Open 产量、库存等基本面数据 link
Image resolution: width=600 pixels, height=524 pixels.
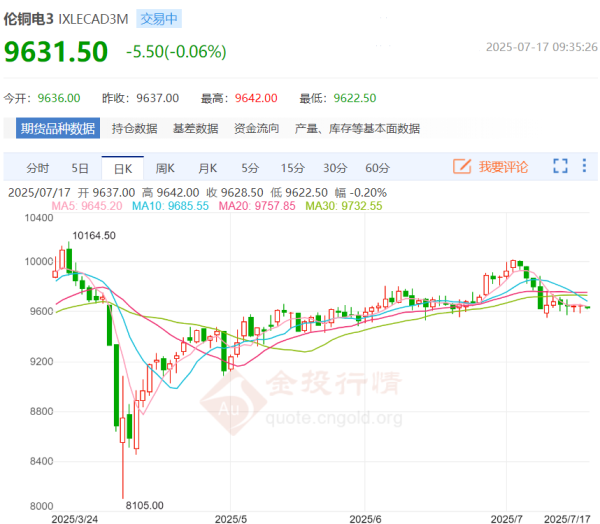click(x=357, y=128)
